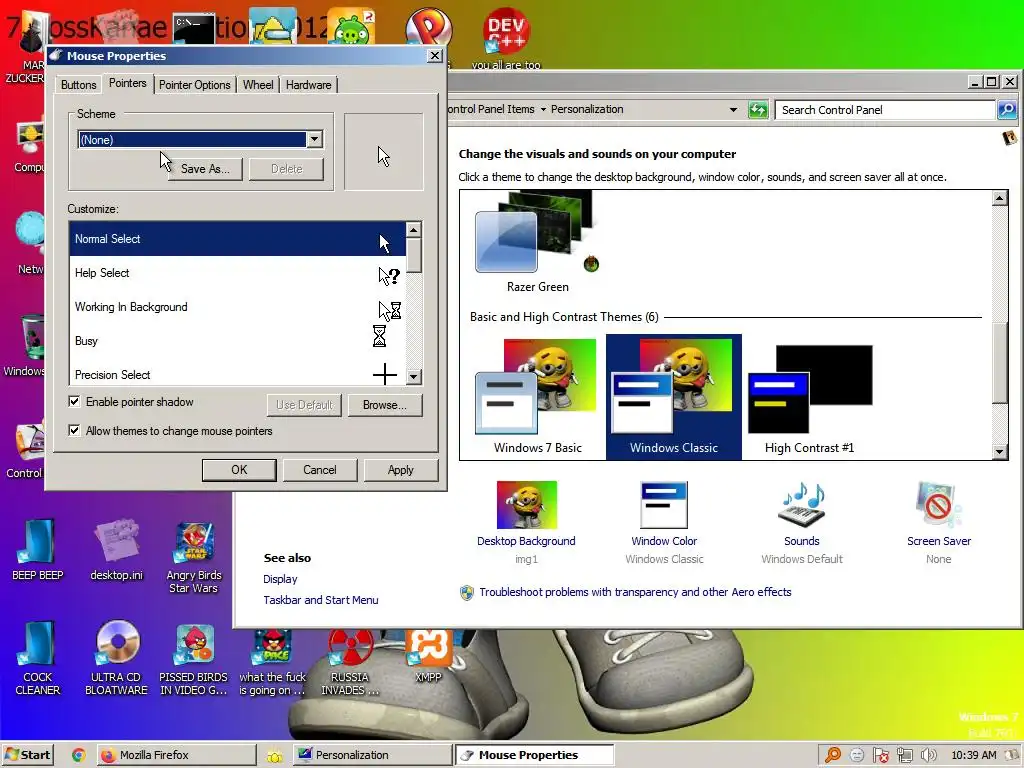Toggle Allow themes to change mouse pointers
The image size is (1024, 768).
74,430
